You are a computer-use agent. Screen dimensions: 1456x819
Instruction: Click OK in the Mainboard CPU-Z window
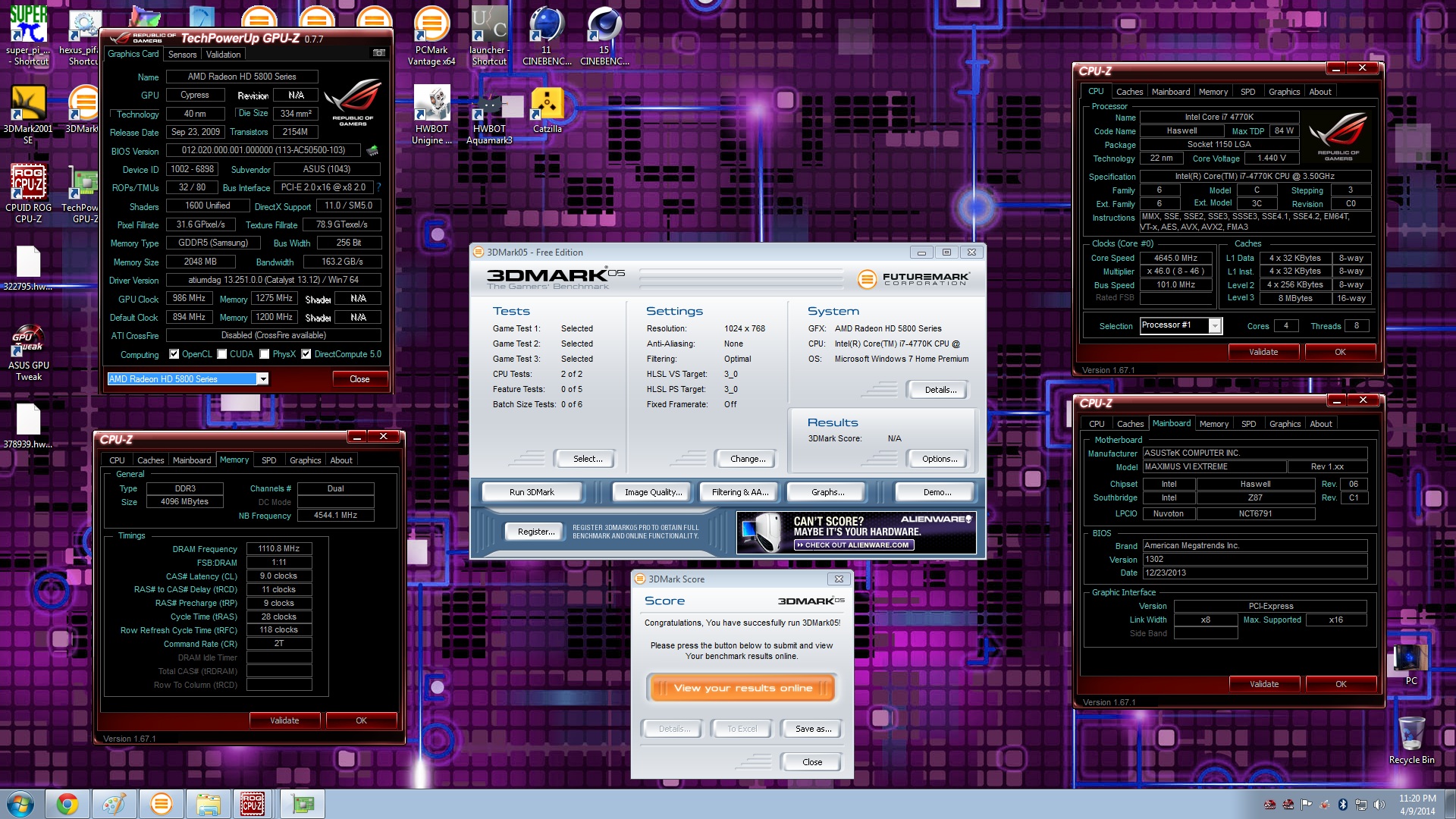pos(1341,684)
